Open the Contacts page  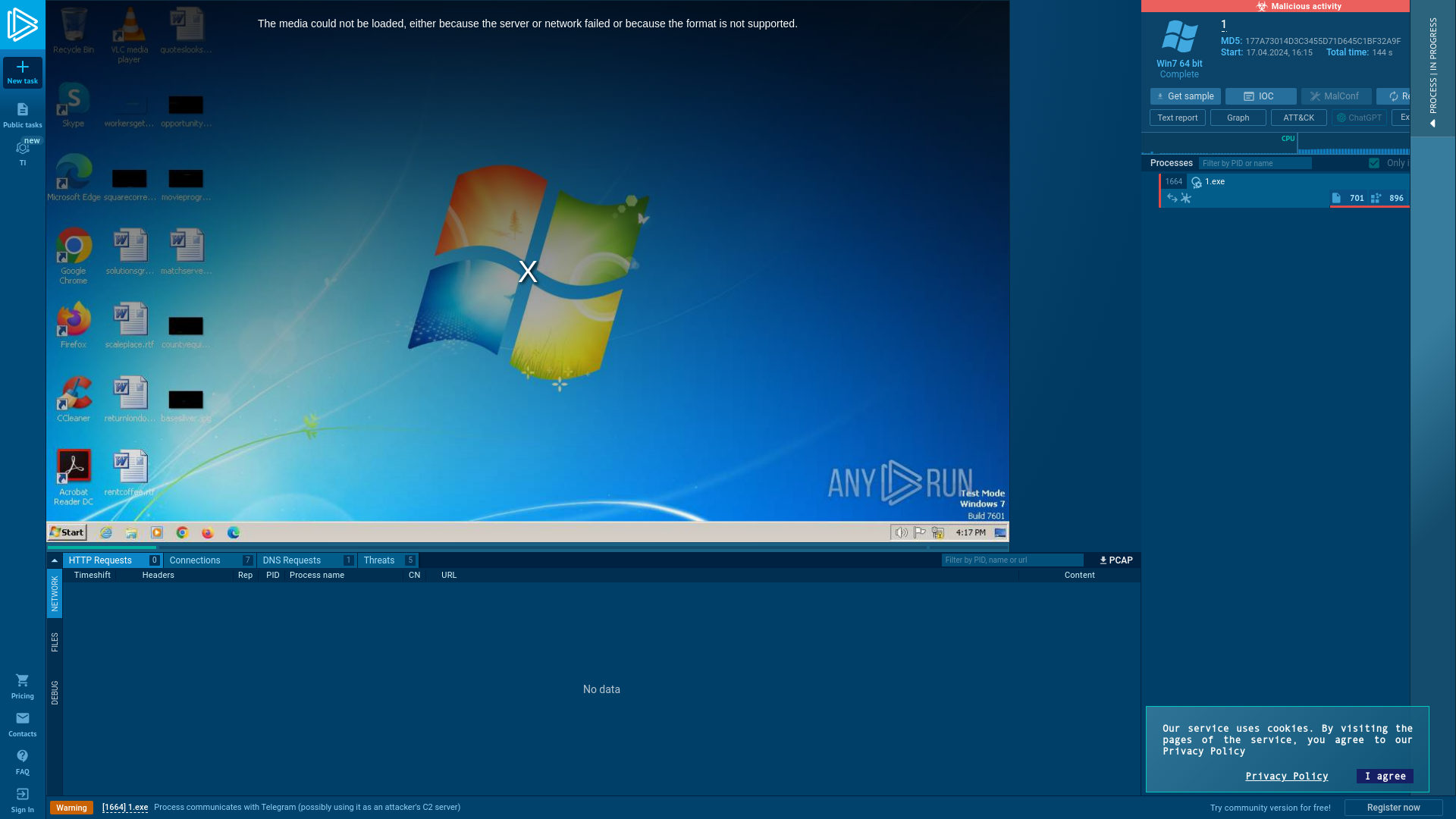pyautogui.click(x=23, y=724)
